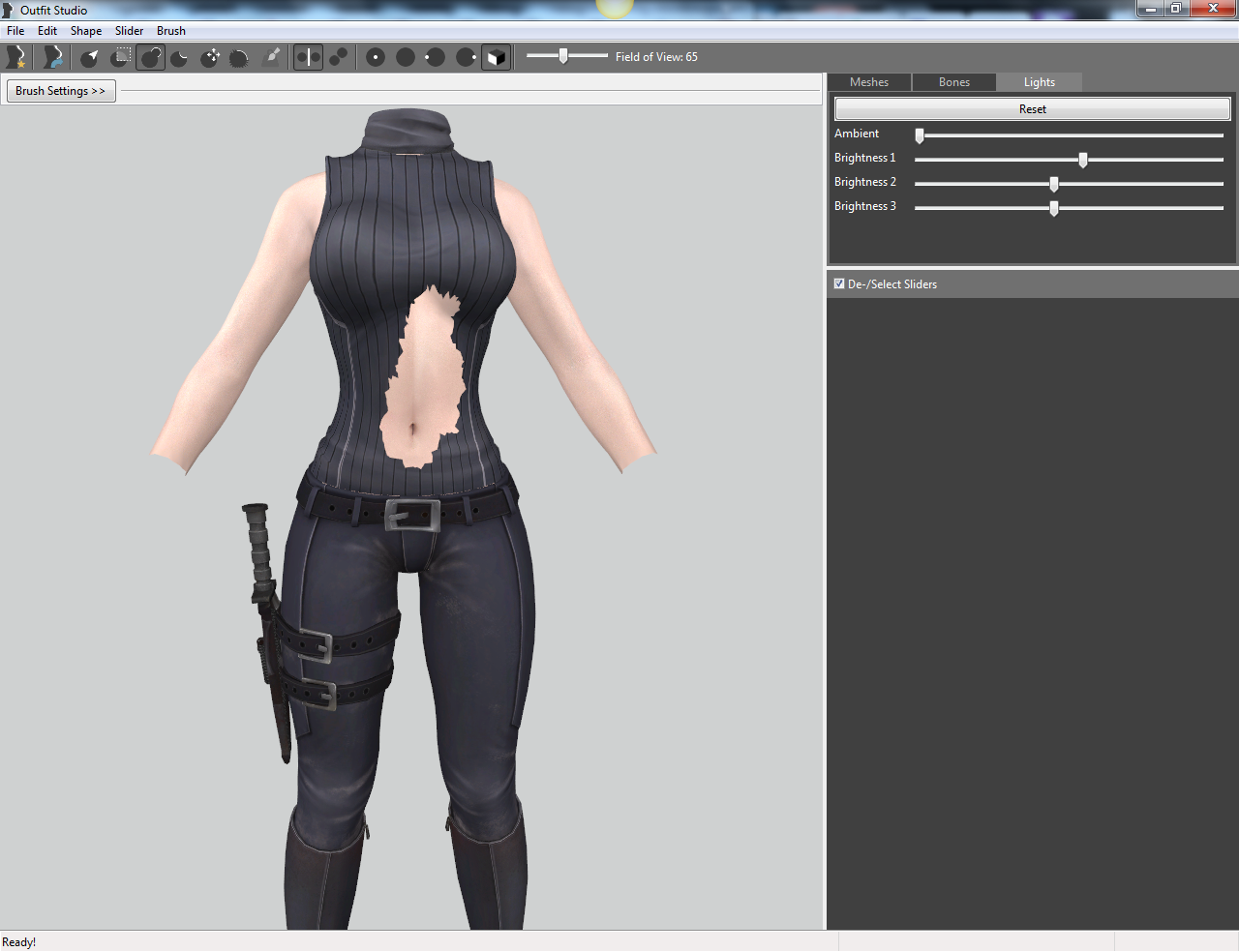
Task: Click the Field of View: 65 label
Action: point(656,57)
